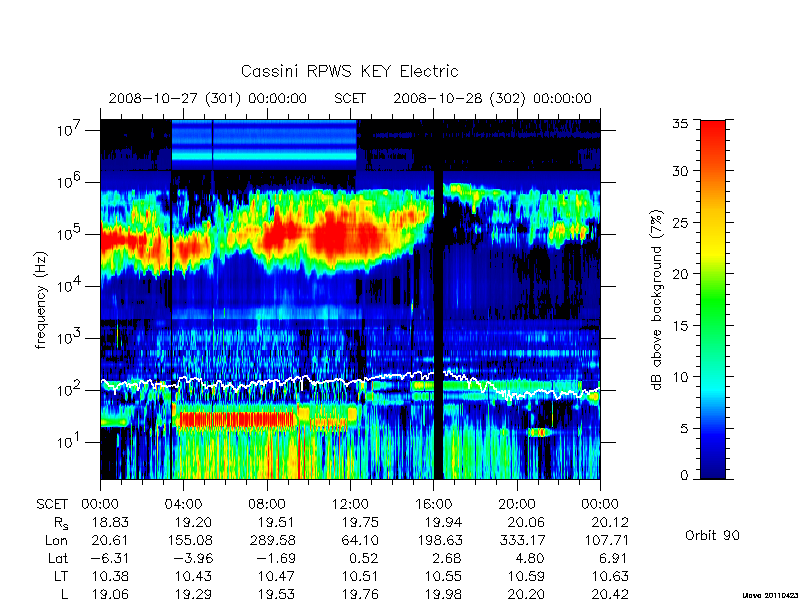Click the LT value "10.47"
The width and height of the screenshot is (800, 600).
(x=276, y=576)
